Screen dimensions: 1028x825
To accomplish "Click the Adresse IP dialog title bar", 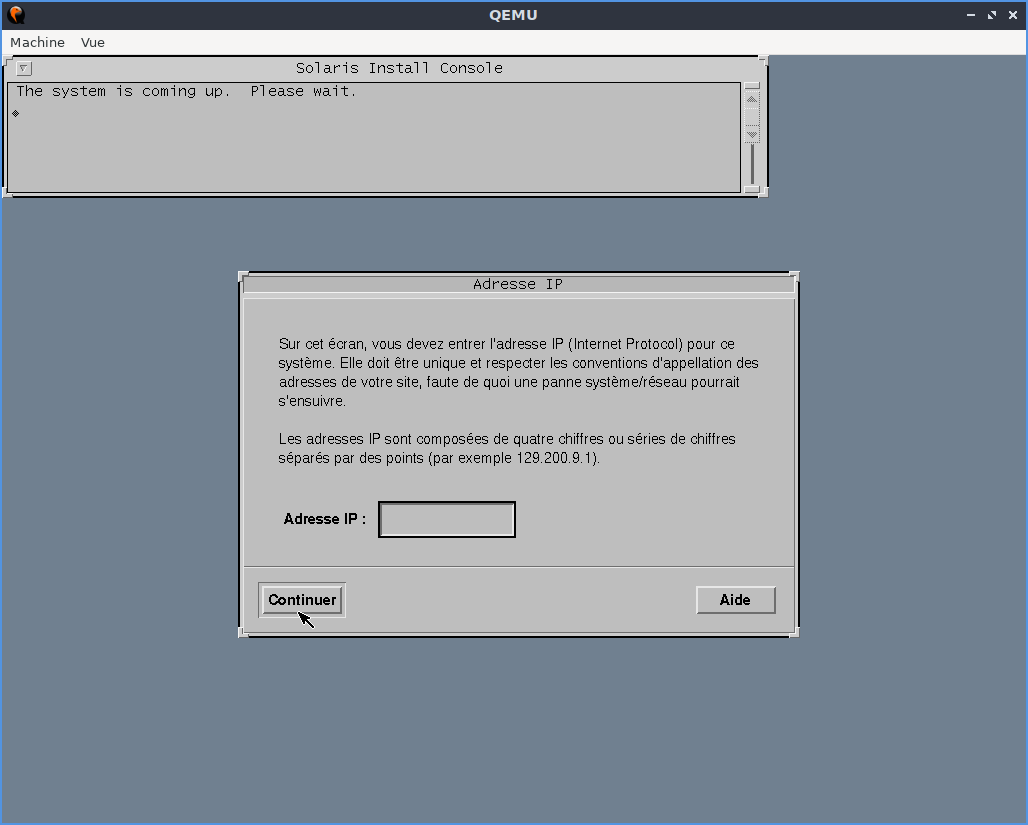I will [x=519, y=284].
